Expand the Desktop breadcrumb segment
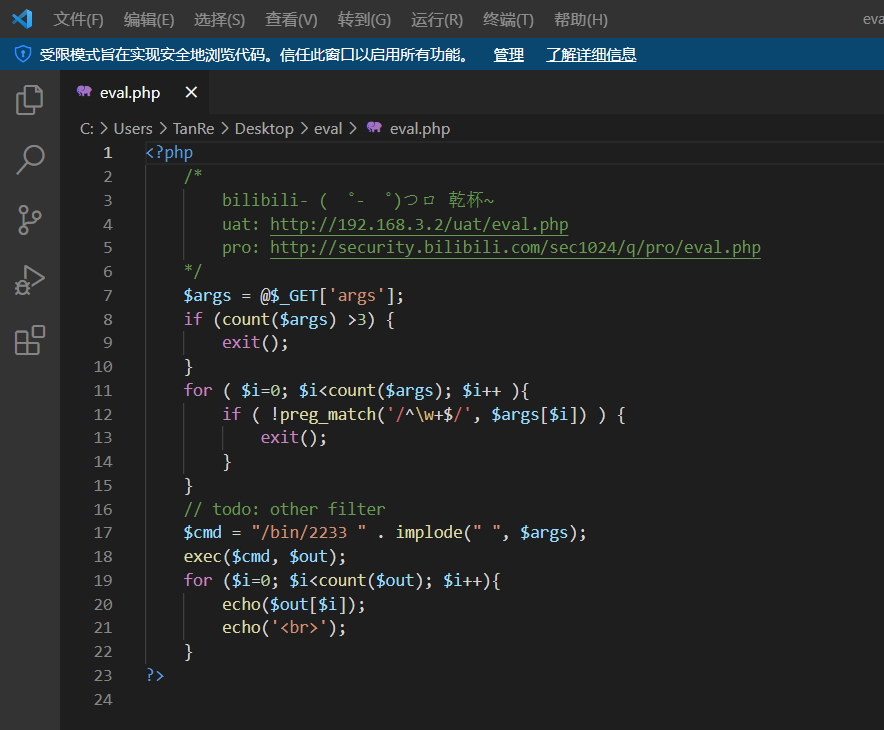The height and width of the screenshot is (730, 884). point(264,128)
